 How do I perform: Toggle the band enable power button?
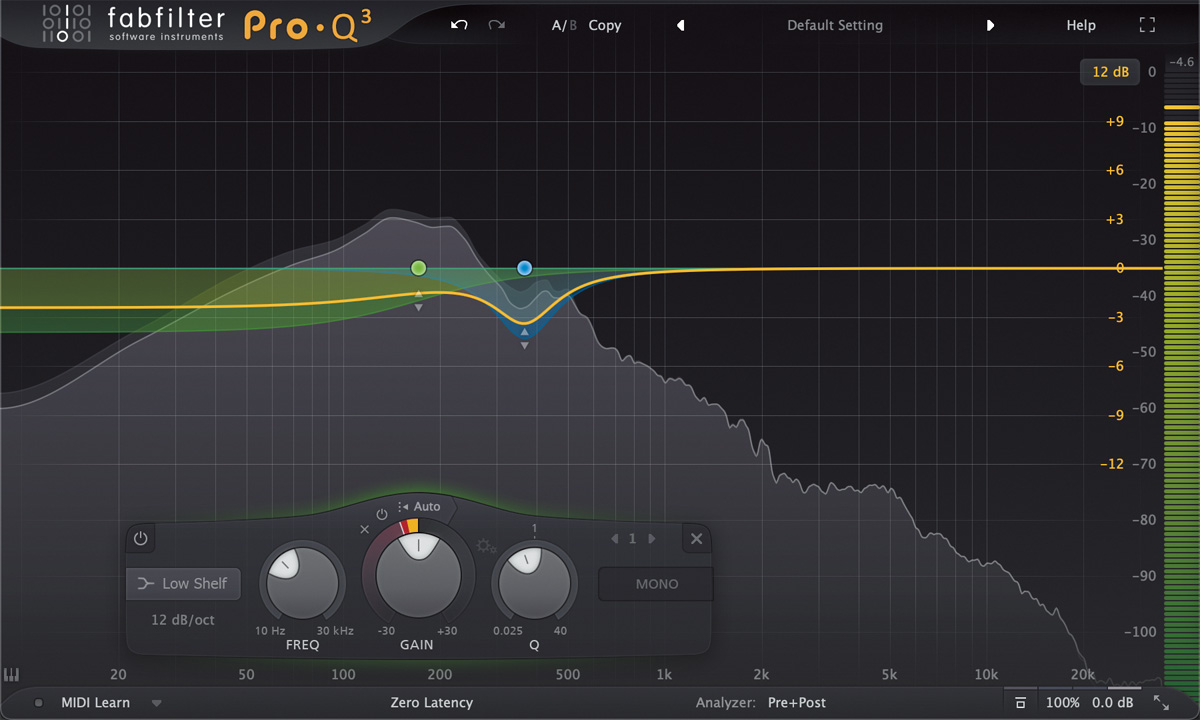click(140, 539)
